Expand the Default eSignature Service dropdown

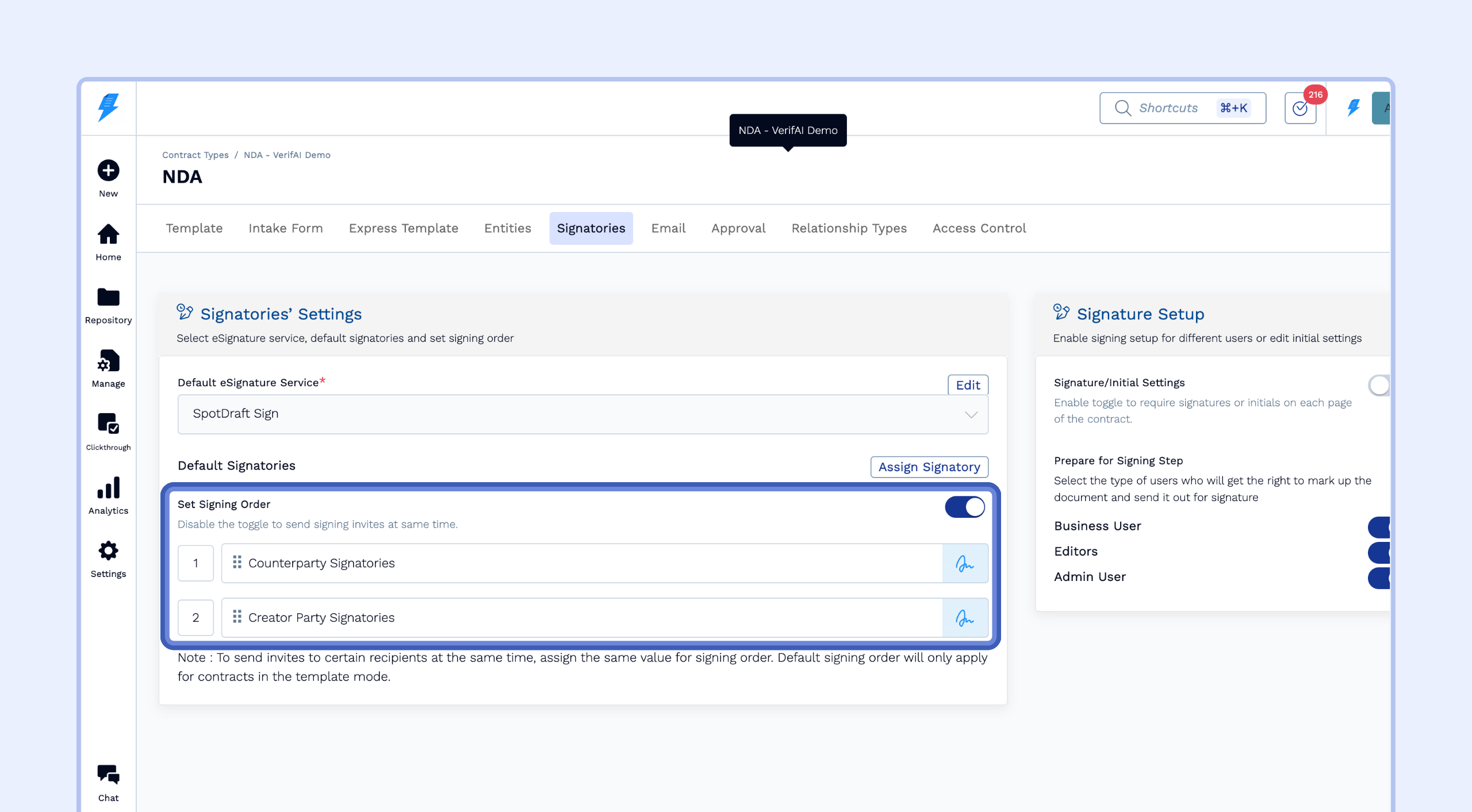pyautogui.click(x=582, y=414)
